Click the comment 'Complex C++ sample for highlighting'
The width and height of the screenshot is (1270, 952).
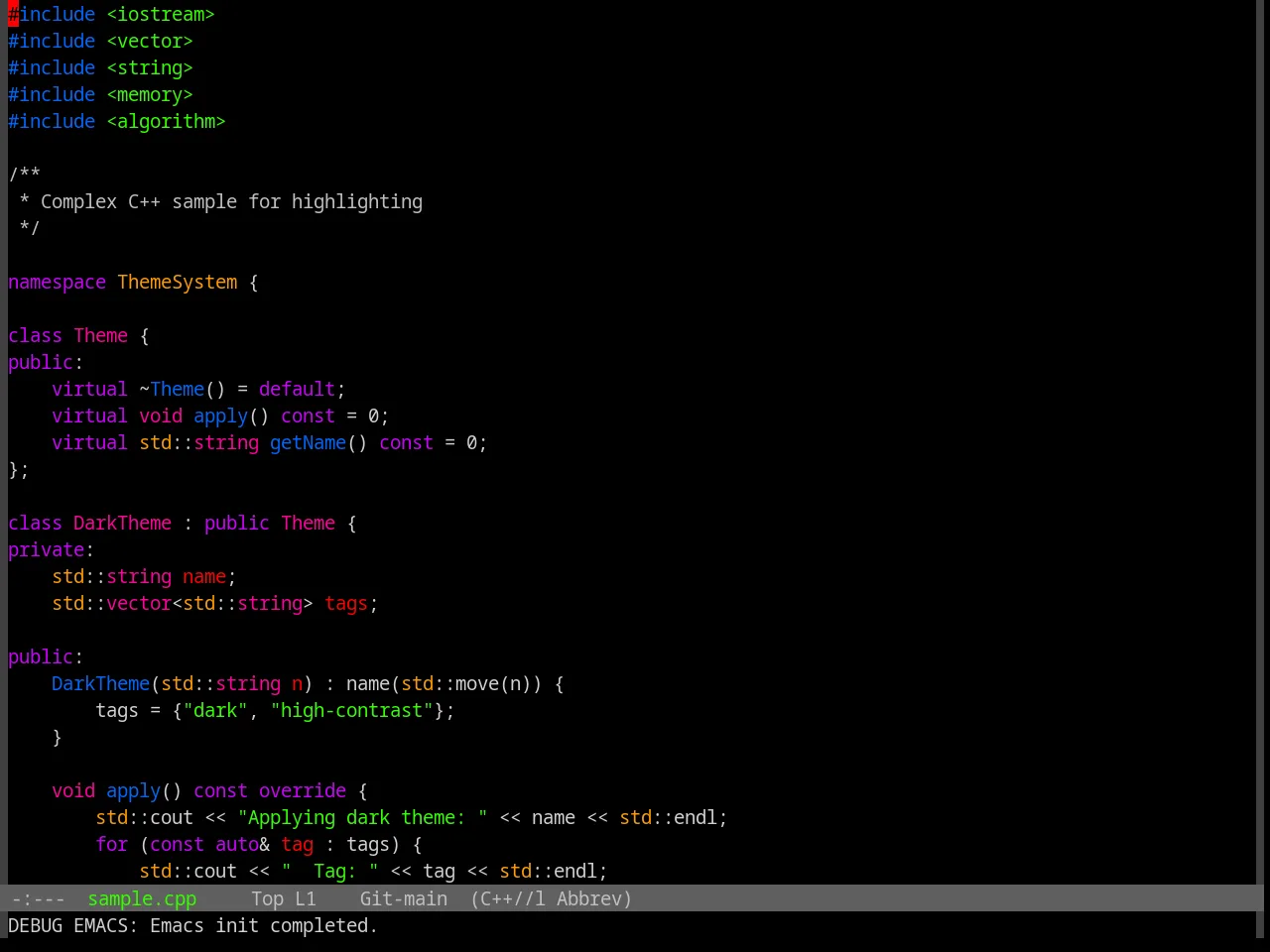point(231,201)
